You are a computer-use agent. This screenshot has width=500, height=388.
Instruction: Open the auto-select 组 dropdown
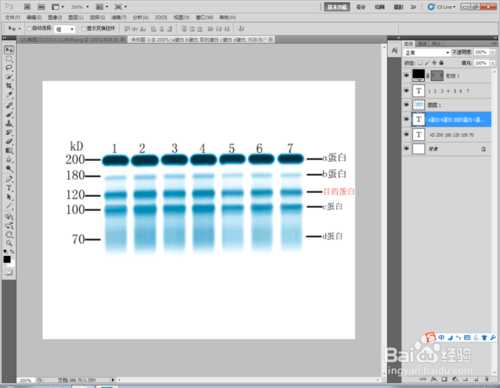coord(65,29)
